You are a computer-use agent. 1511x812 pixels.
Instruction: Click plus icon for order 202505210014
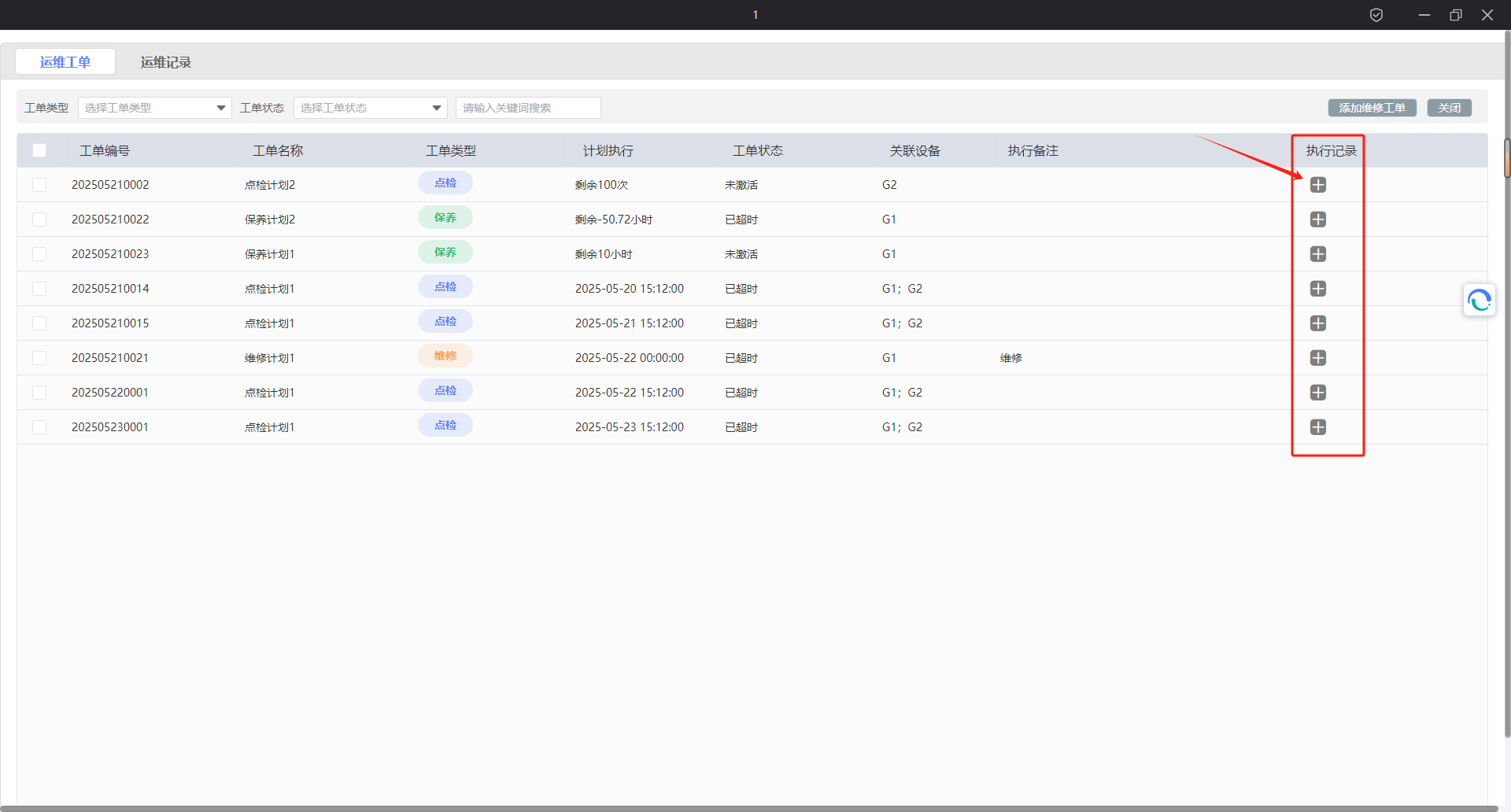pyautogui.click(x=1317, y=289)
